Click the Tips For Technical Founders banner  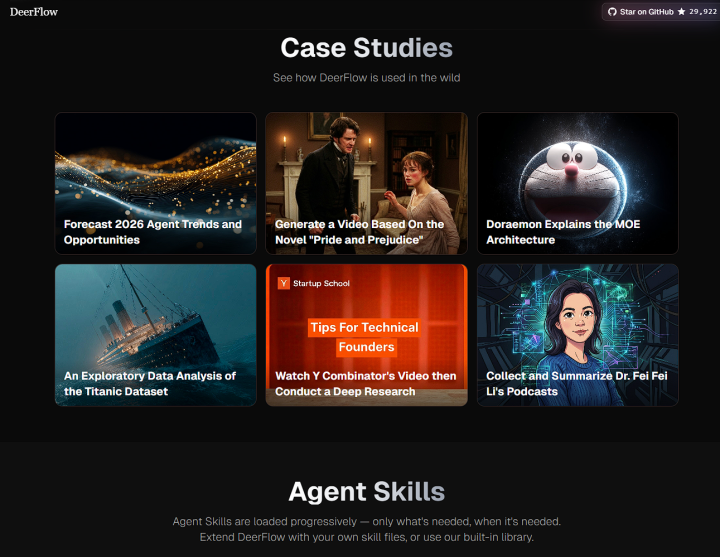point(364,337)
